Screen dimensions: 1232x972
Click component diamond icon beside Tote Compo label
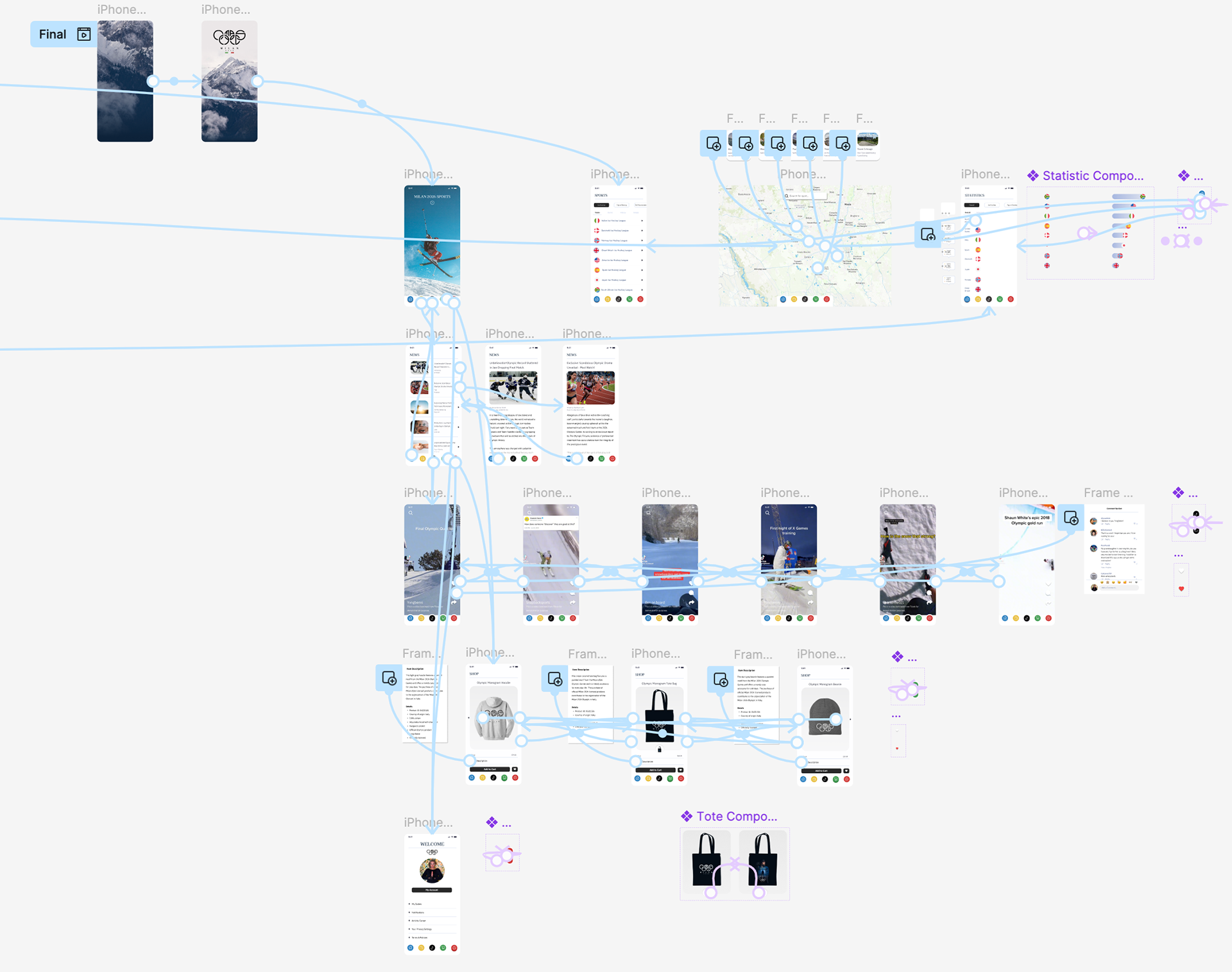pos(687,816)
